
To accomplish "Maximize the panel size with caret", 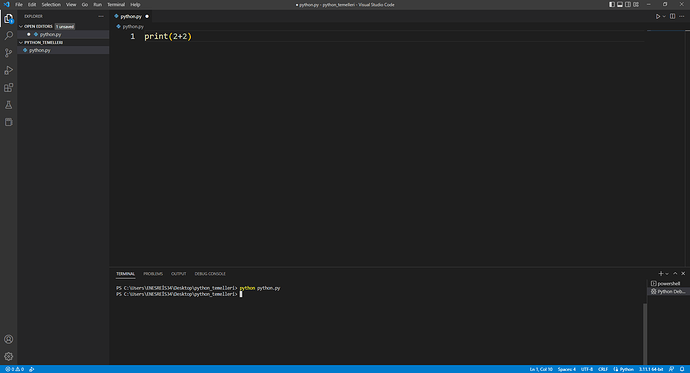I will [675, 274].
